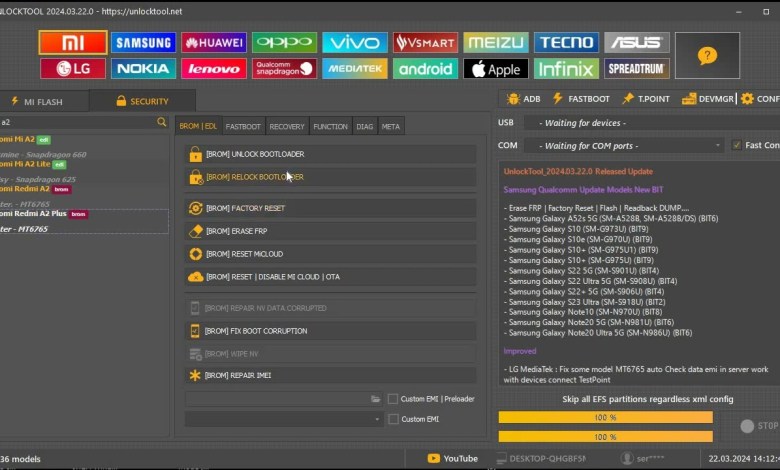The width and height of the screenshot is (780, 470).
Task: Run [BROM] REPAIR IMEI
Action: pyautogui.click(x=330, y=376)
